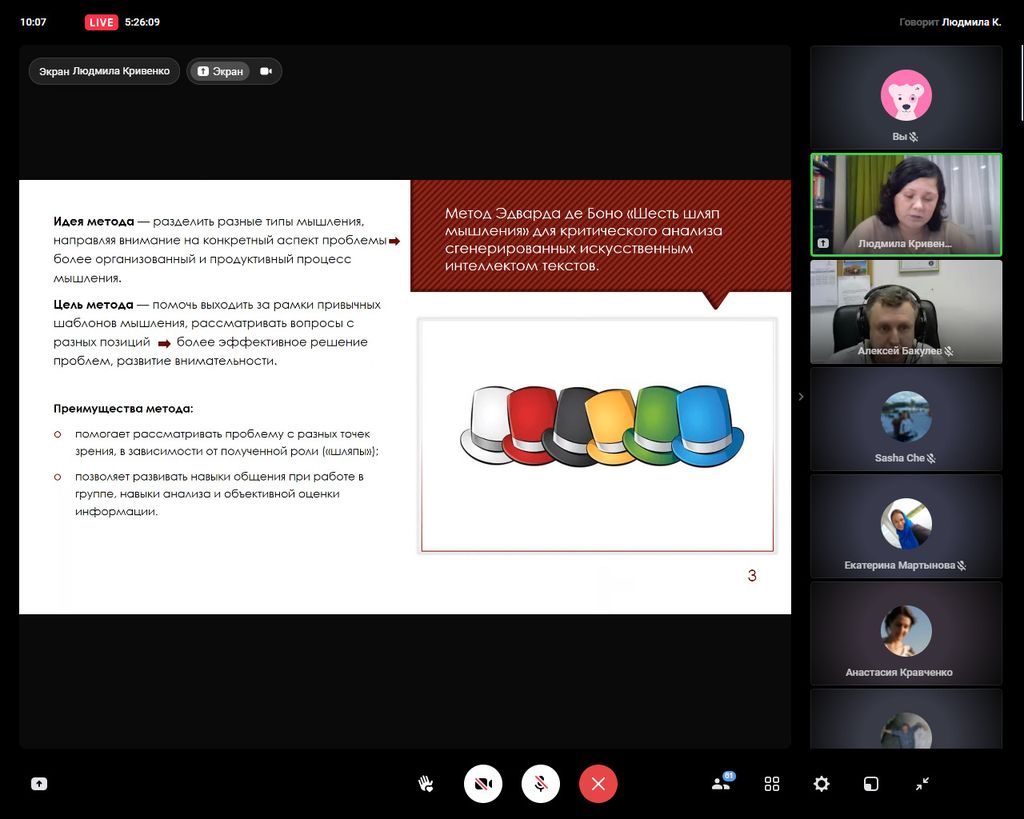Click the picture-in-picture window icon
Image resolution: width=1024 pixels, height=819 pixels.
point(871,784)
